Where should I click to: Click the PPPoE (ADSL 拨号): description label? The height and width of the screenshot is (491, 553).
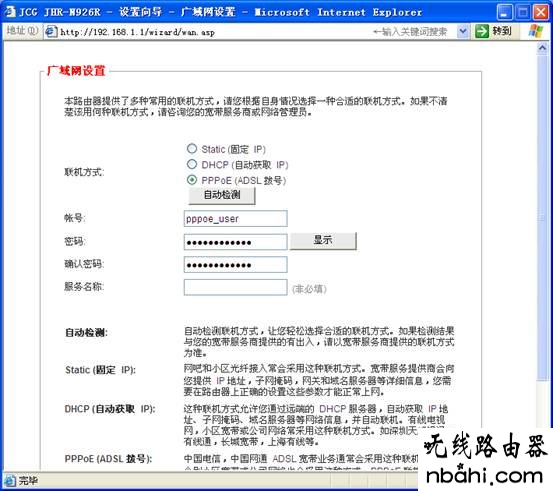[x=109, y=459]
